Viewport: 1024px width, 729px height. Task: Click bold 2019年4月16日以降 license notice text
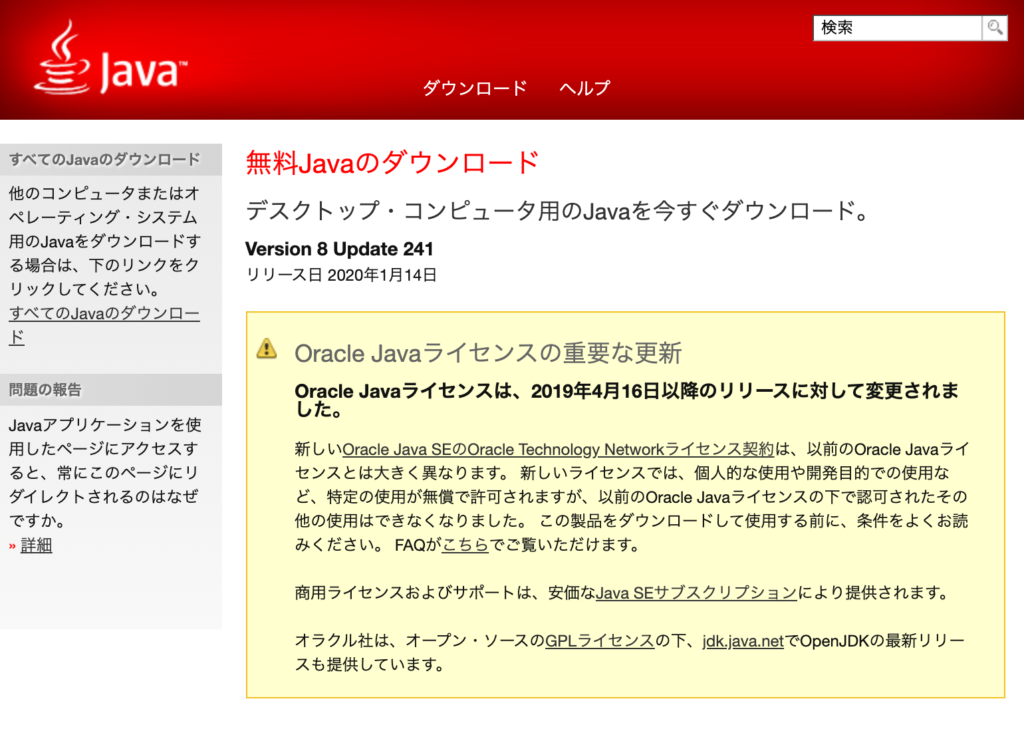click(627, 400)
